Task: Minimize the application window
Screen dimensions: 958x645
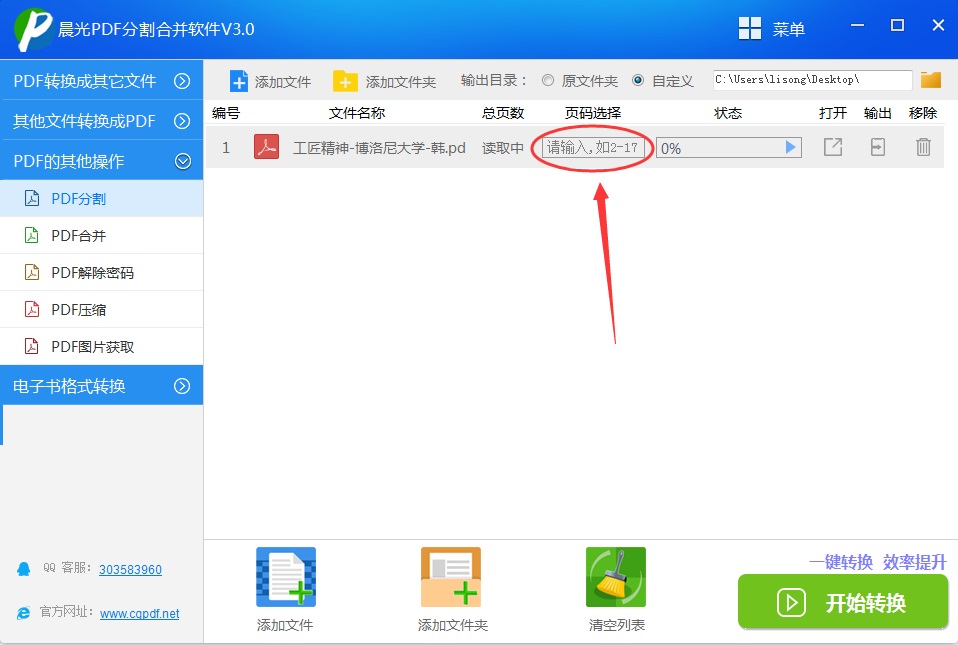Action: pos(857,25)
